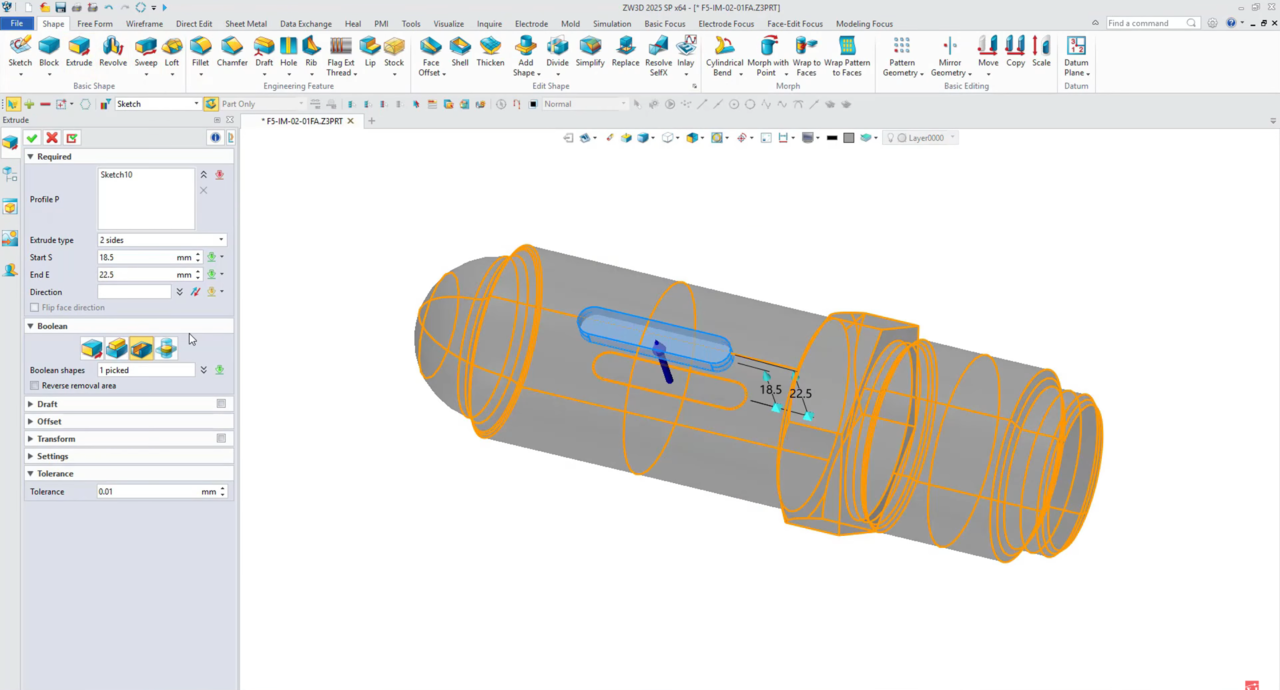Click the black color swatch in view toolbar
This screenshot has height=690, width=1280.
[x=832, y=138]
